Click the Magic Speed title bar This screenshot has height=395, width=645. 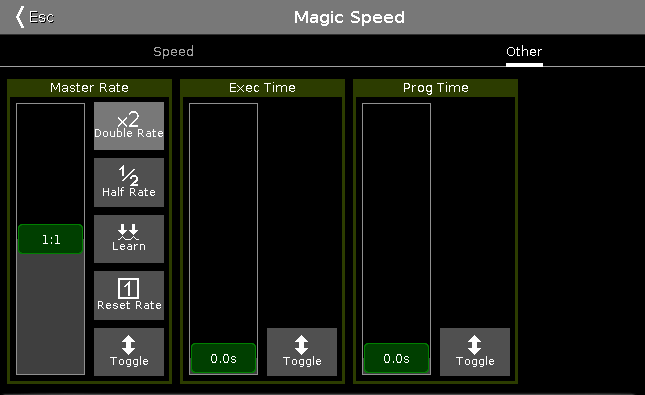349,17
